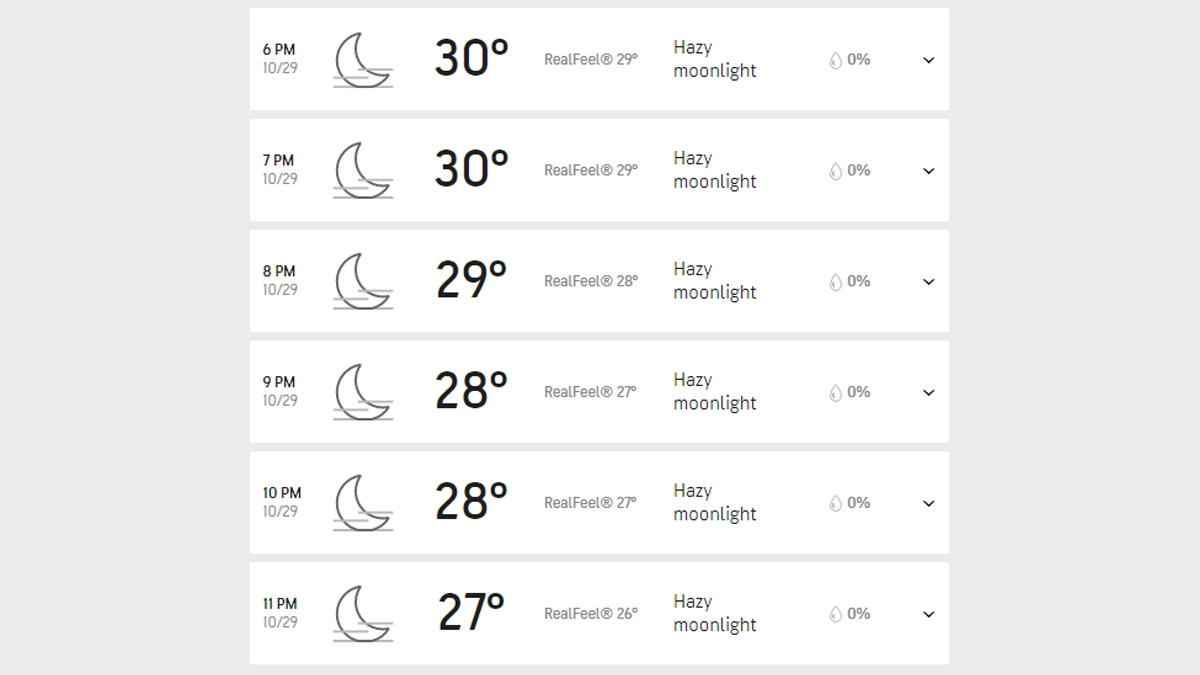This screenshot has height=675, width=1200.
Task: Click the 6 PM precipitation droplet icon
Action: [x=835, y=60]
